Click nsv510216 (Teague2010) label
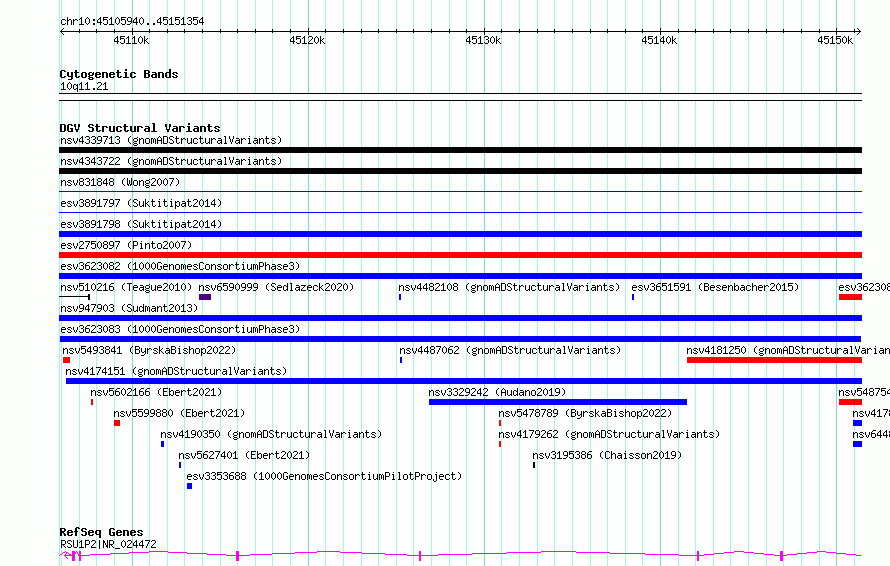 [126, 287]
